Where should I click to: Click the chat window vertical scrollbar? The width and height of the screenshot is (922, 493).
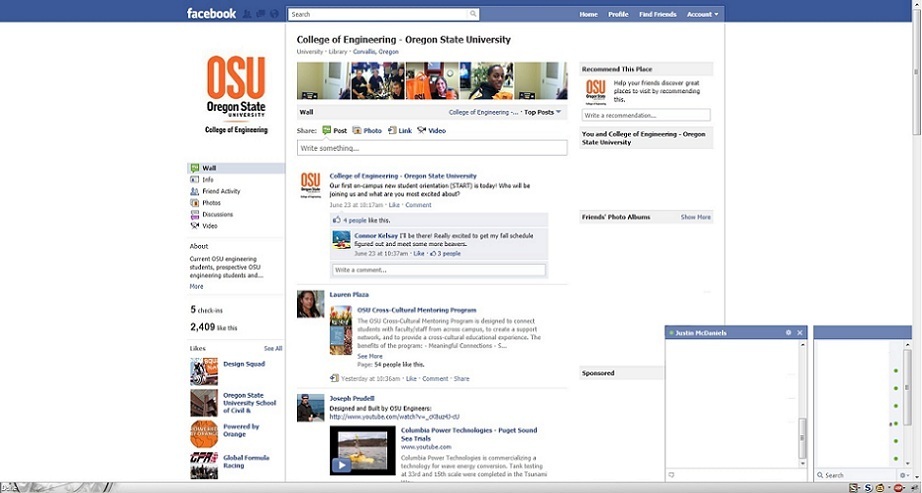pyautogui.click(x=803, y=404)
